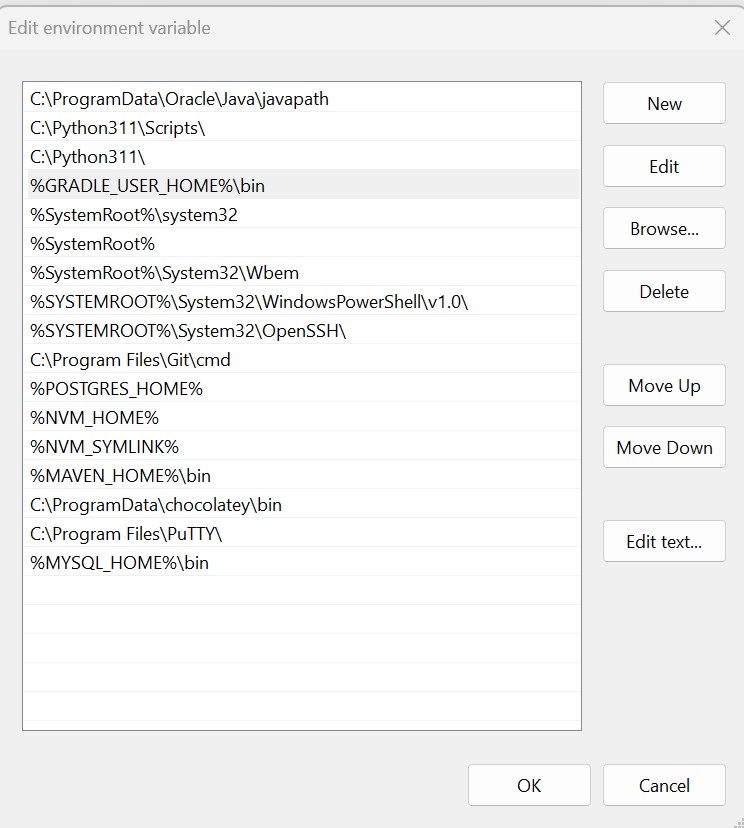Select the C:\Program Files\Git\cmd entry
Viewport: 744px width, 828px height.
pos(131,360)
